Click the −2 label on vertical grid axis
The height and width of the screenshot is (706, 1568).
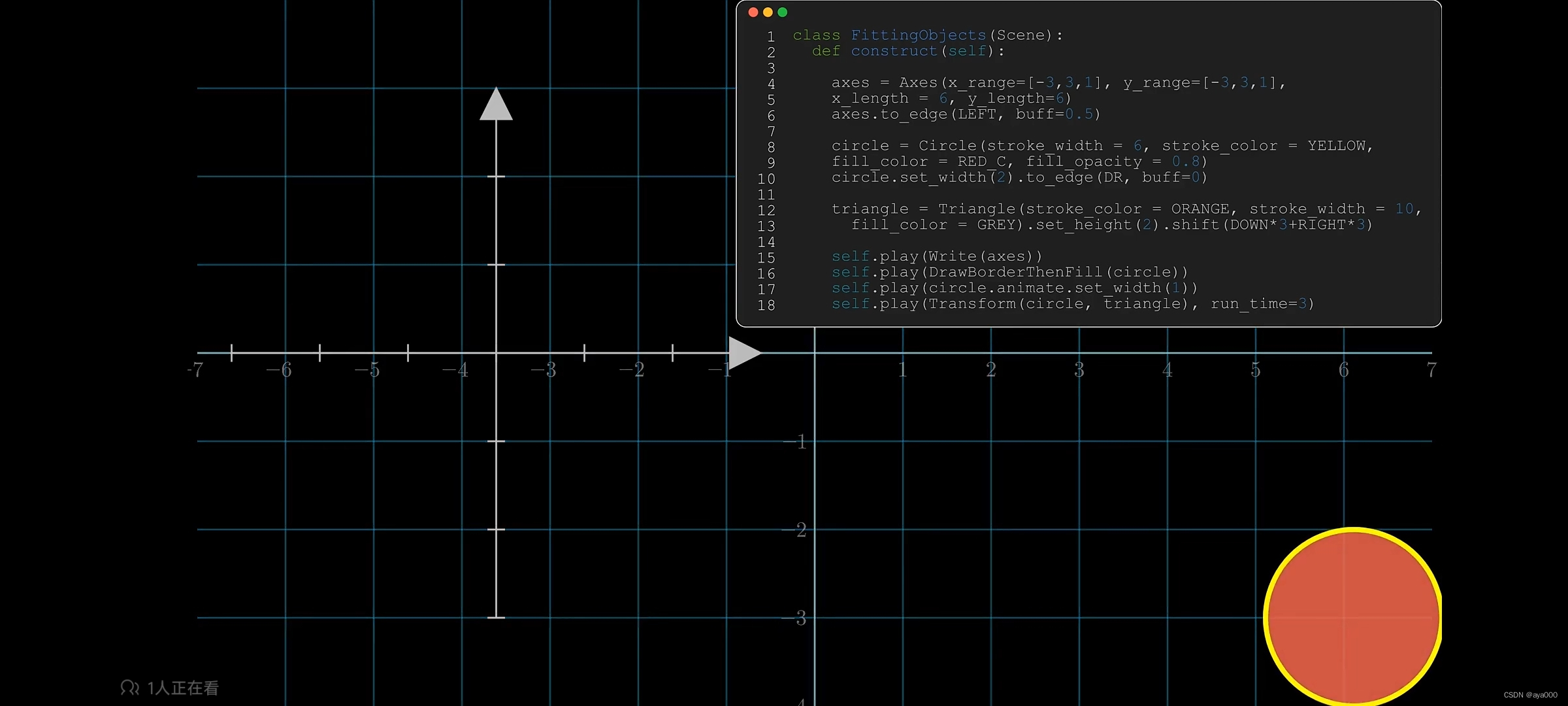[x=795, y=530]
